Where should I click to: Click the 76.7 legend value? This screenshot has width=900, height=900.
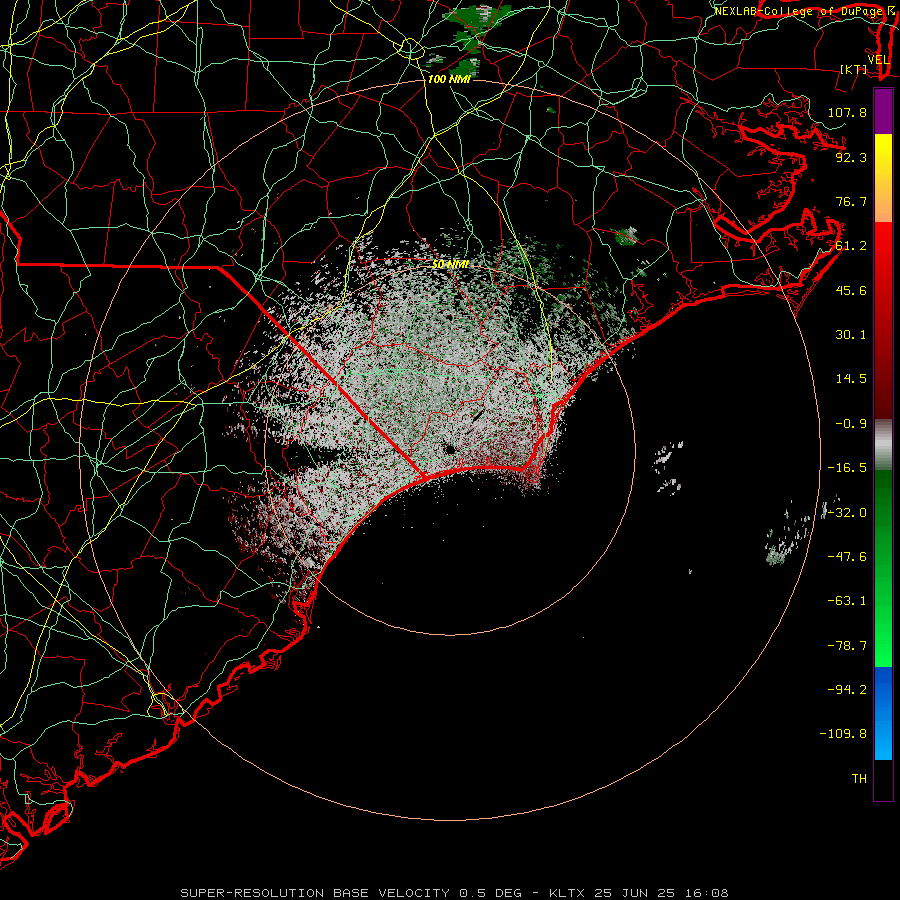point(851,201)
